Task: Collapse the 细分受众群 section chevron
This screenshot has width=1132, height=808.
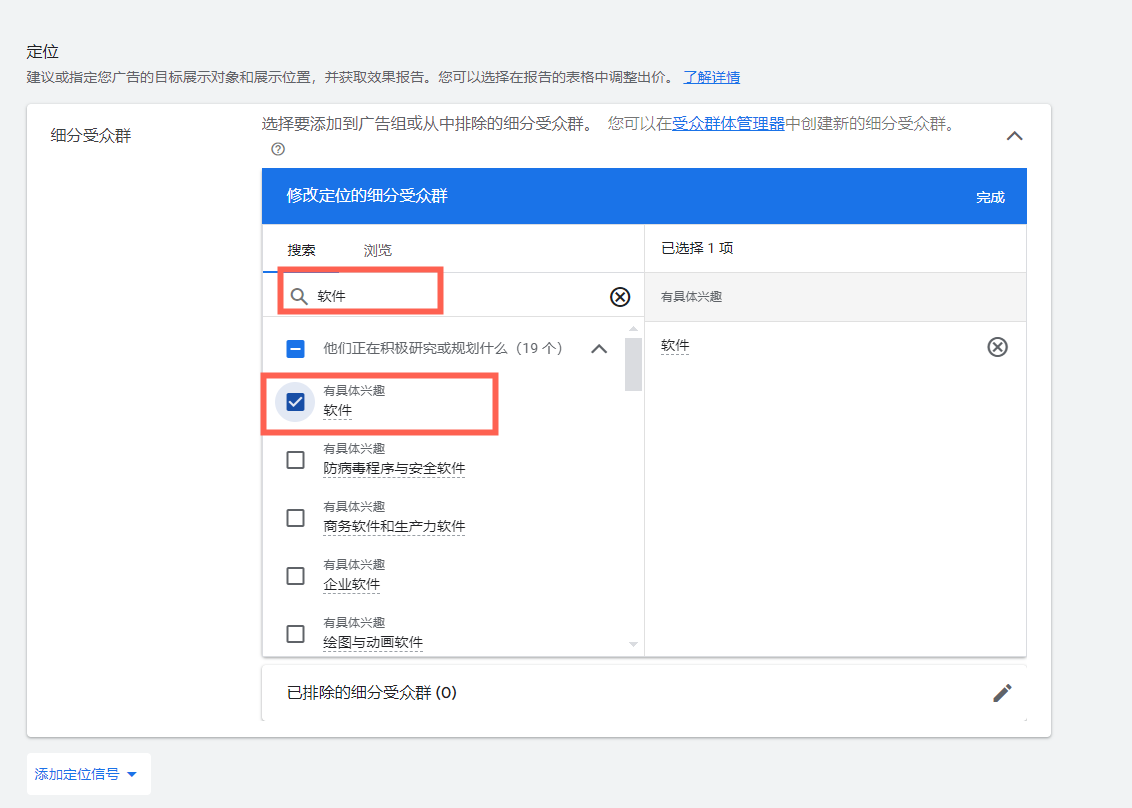Action: (1014, 136)
